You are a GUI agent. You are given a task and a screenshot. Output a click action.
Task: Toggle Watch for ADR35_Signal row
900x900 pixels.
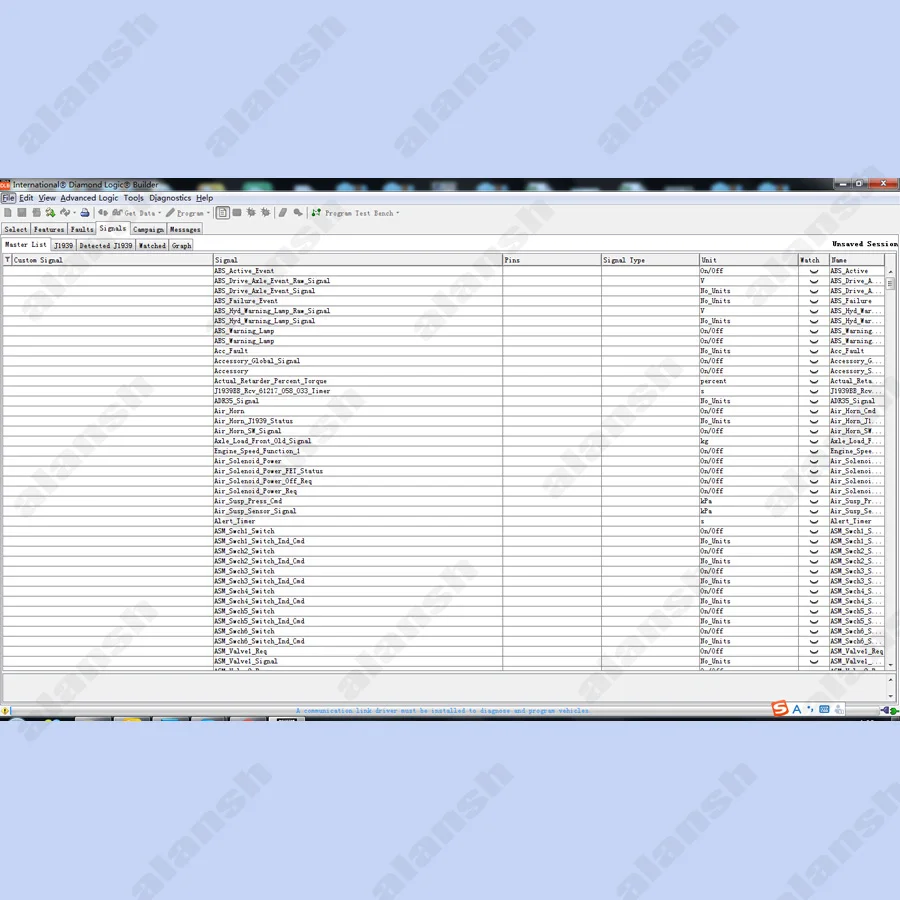click(x=814, y=401)
